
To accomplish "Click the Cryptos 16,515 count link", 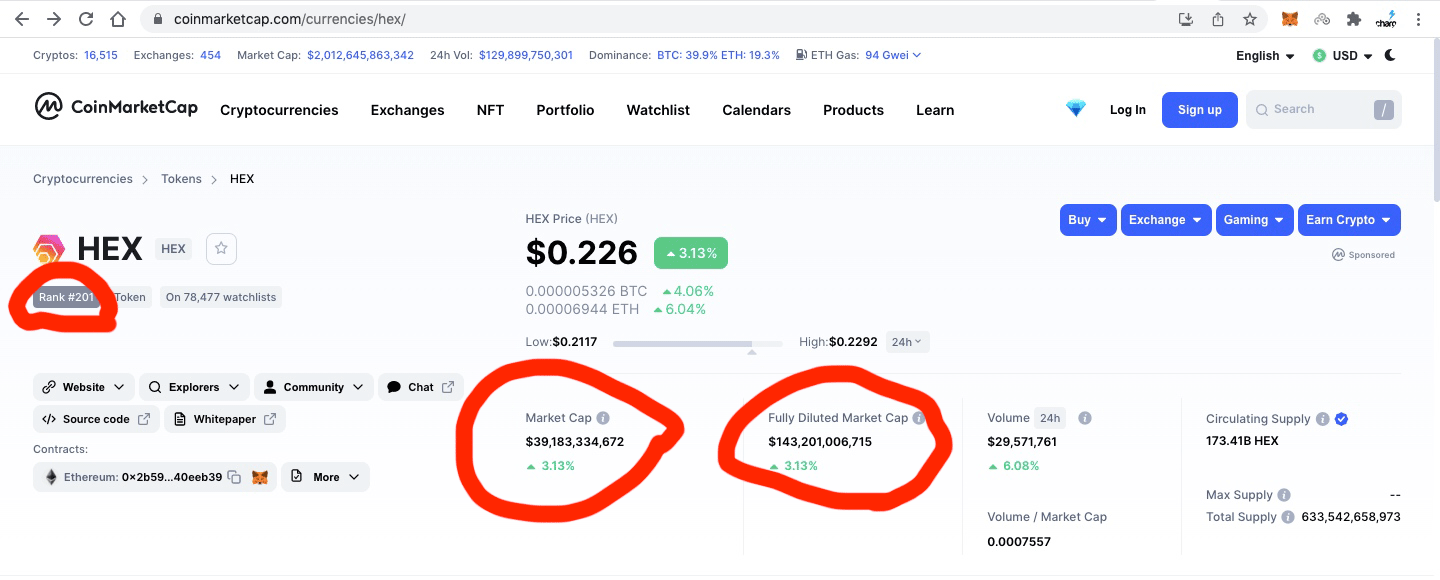I will click(x=101, y=55).
